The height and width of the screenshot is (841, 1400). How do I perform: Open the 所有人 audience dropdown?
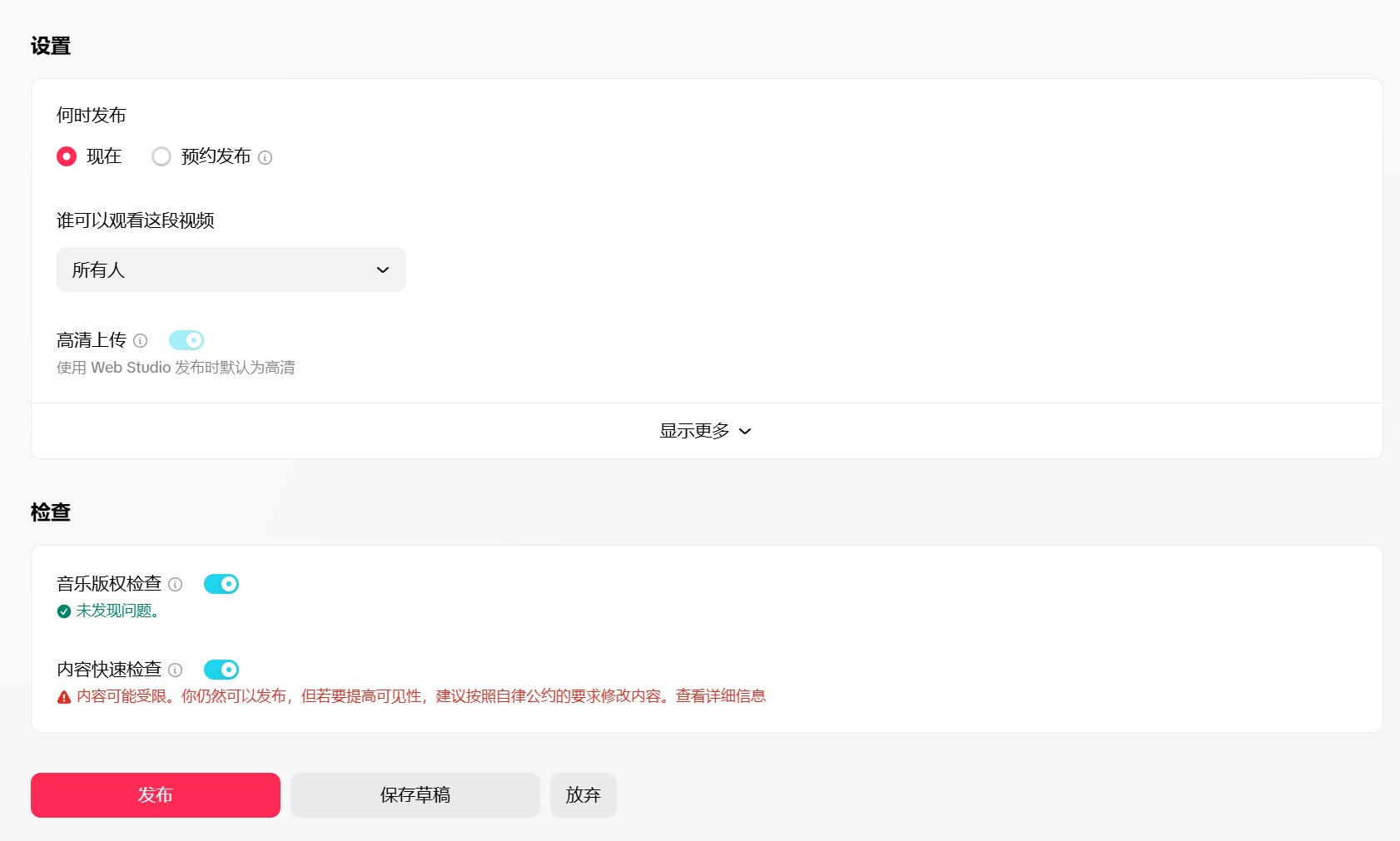(231, 270)
